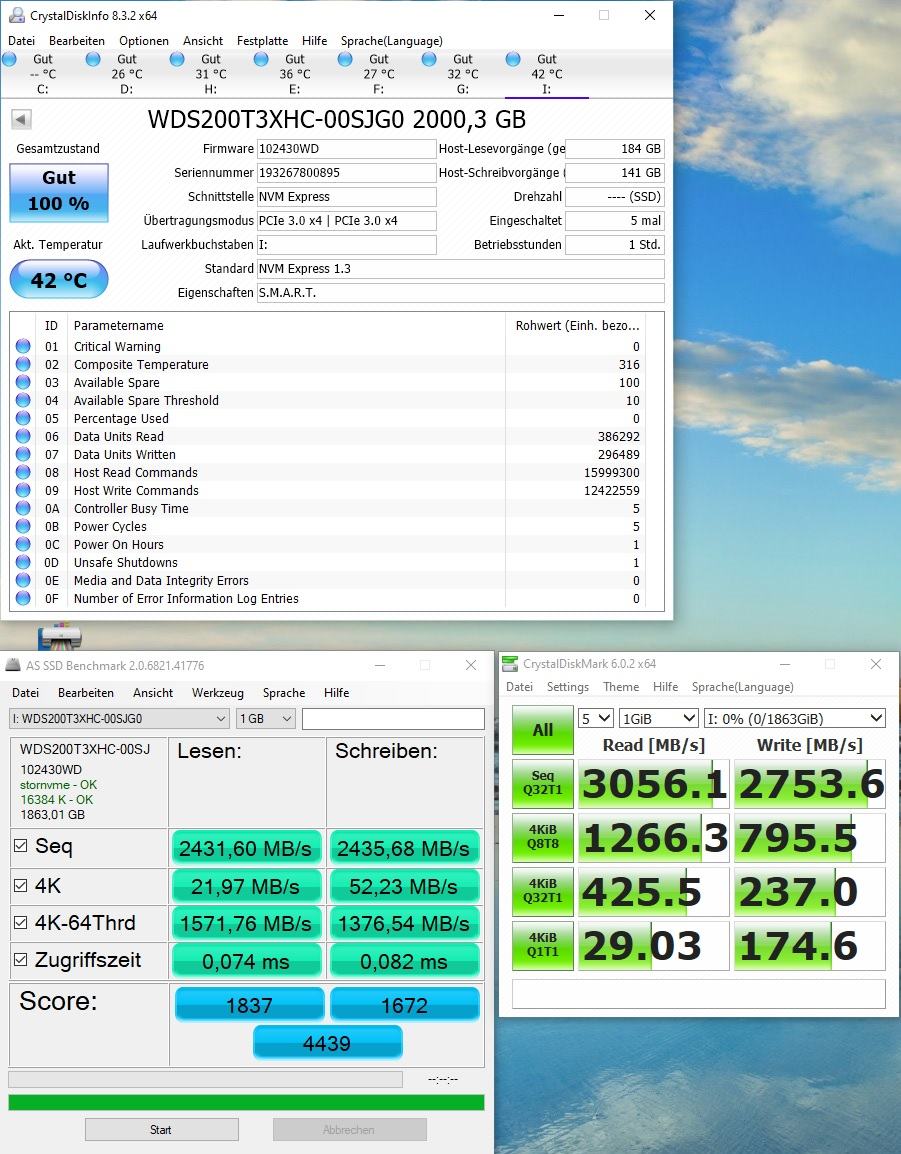901x1154 pixels.
Task: Click the grey AS SSD progress bar above the green bar
Action: pos(205,1079)
